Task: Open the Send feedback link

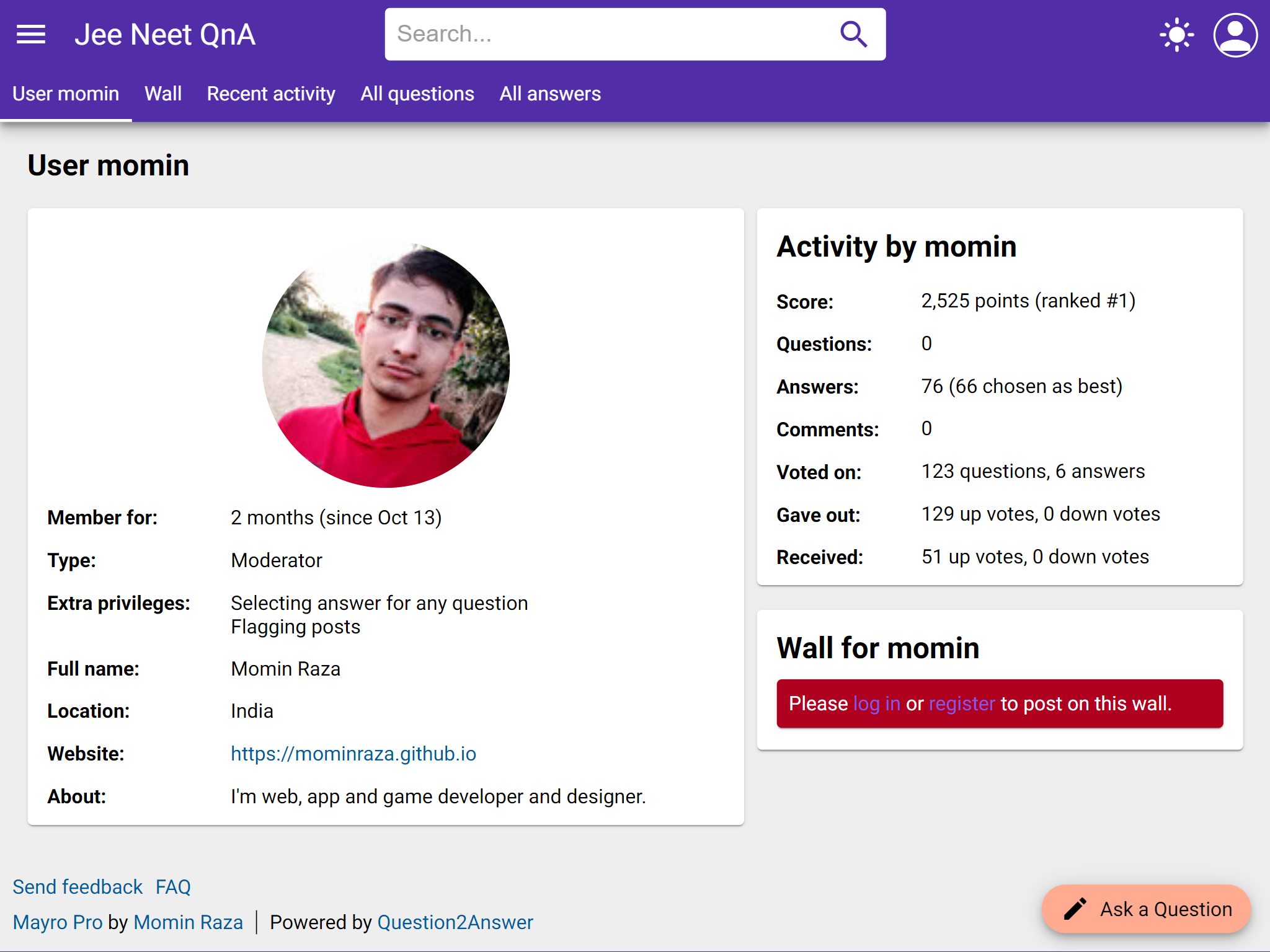Action: click(x=78, y=887)
